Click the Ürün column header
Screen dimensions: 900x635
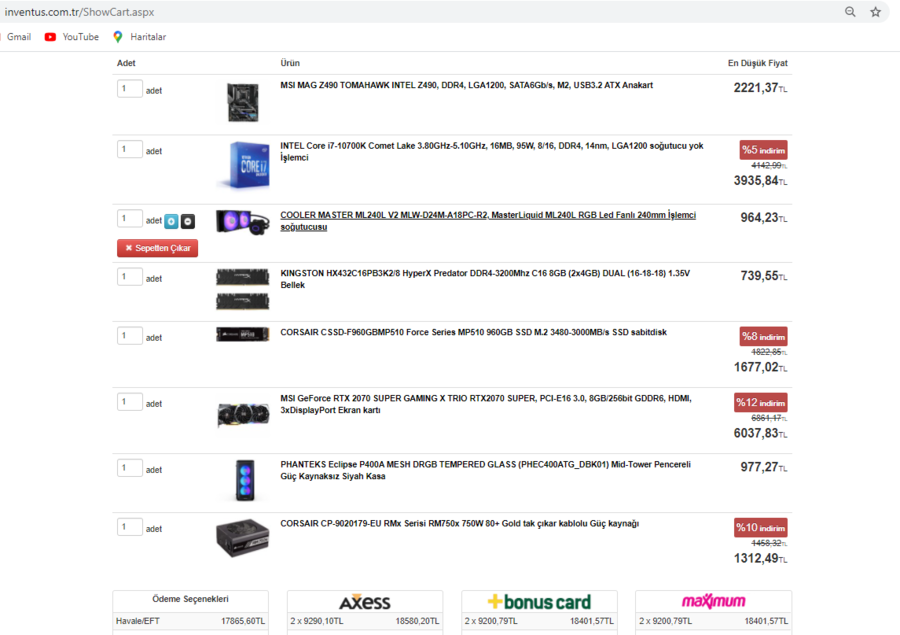click(x=290, y=63)
